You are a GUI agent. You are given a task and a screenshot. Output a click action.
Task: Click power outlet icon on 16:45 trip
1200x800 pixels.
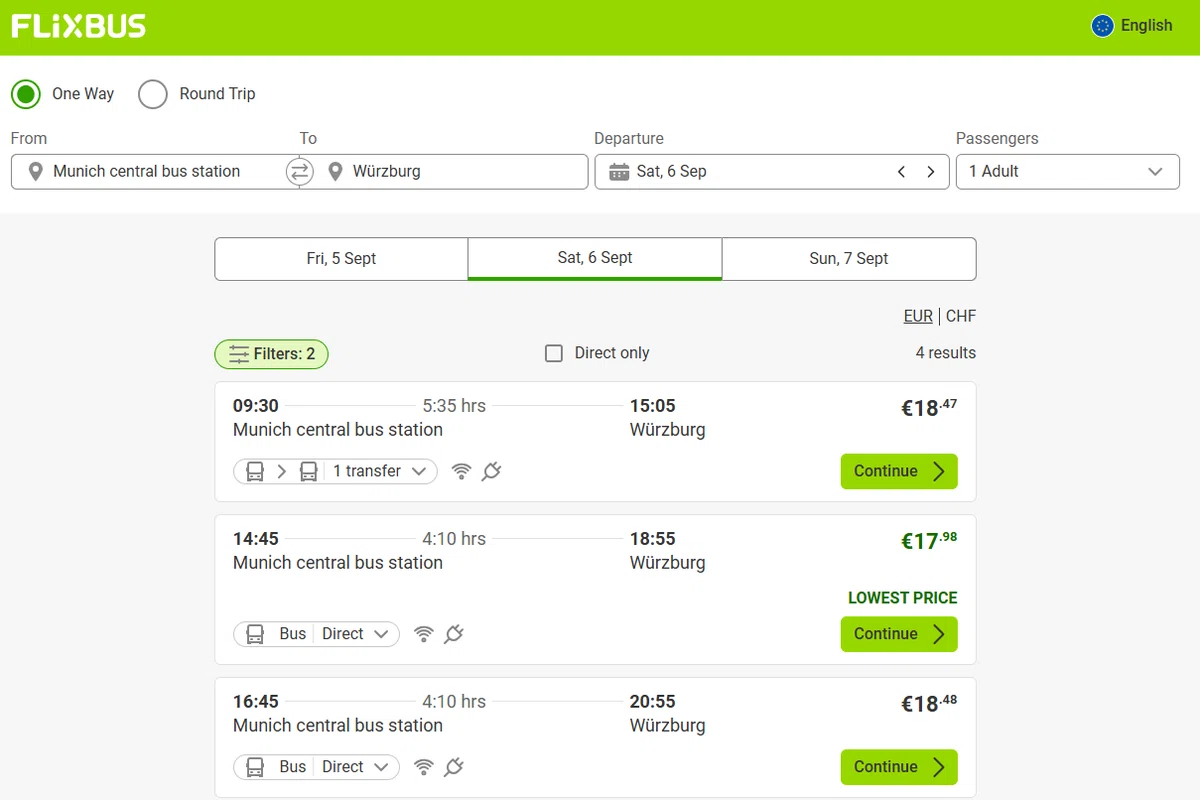(453, 767)
